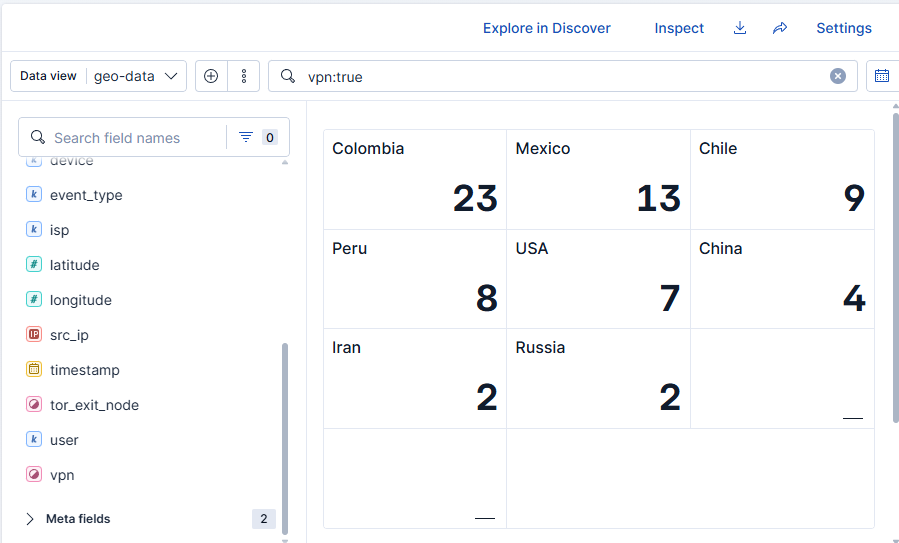This screenshot has height=543, width=899.
Task: Select the user field
Action: click(64, 440)
